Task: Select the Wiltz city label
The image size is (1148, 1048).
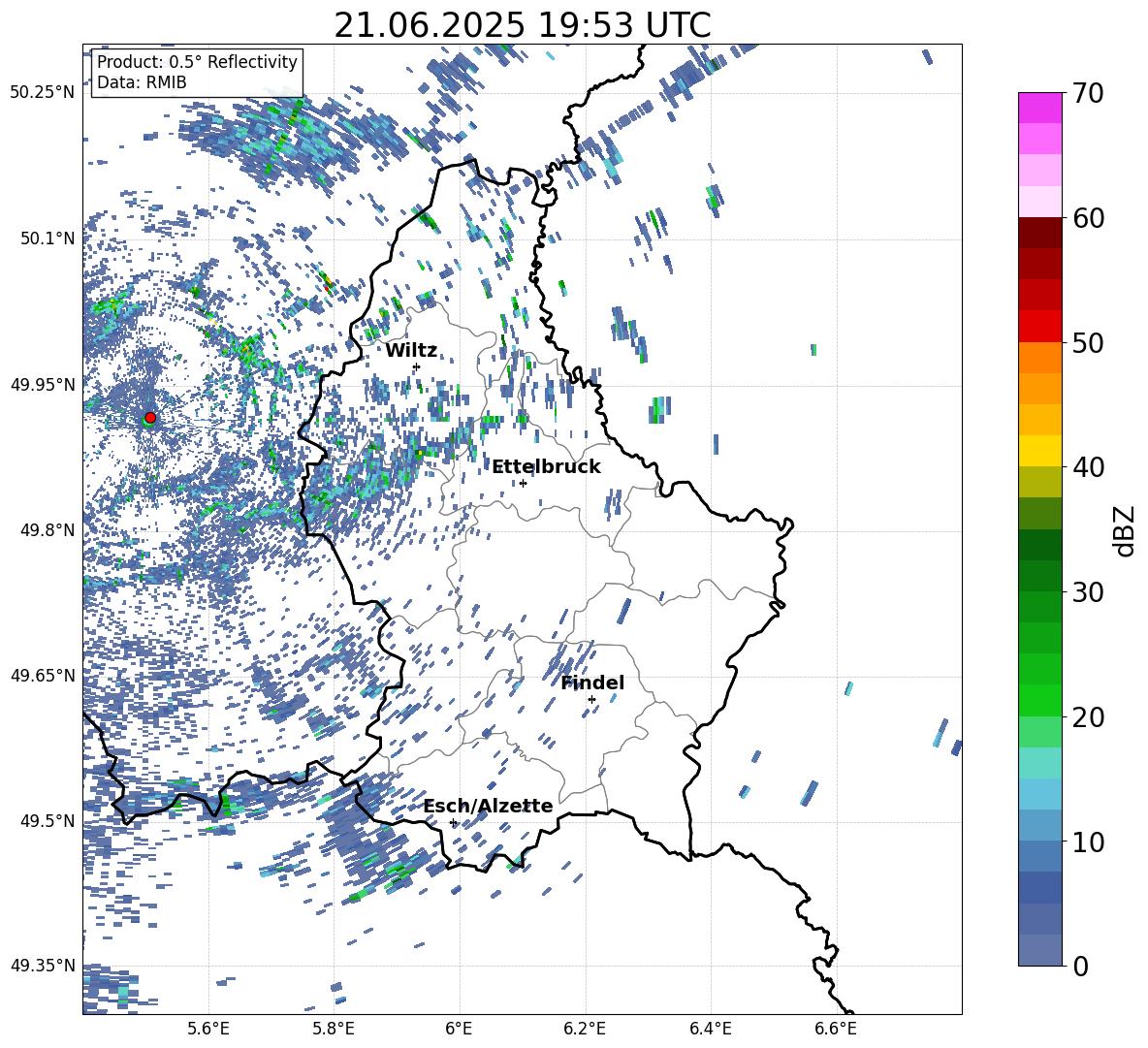Action: coord(411,351)
